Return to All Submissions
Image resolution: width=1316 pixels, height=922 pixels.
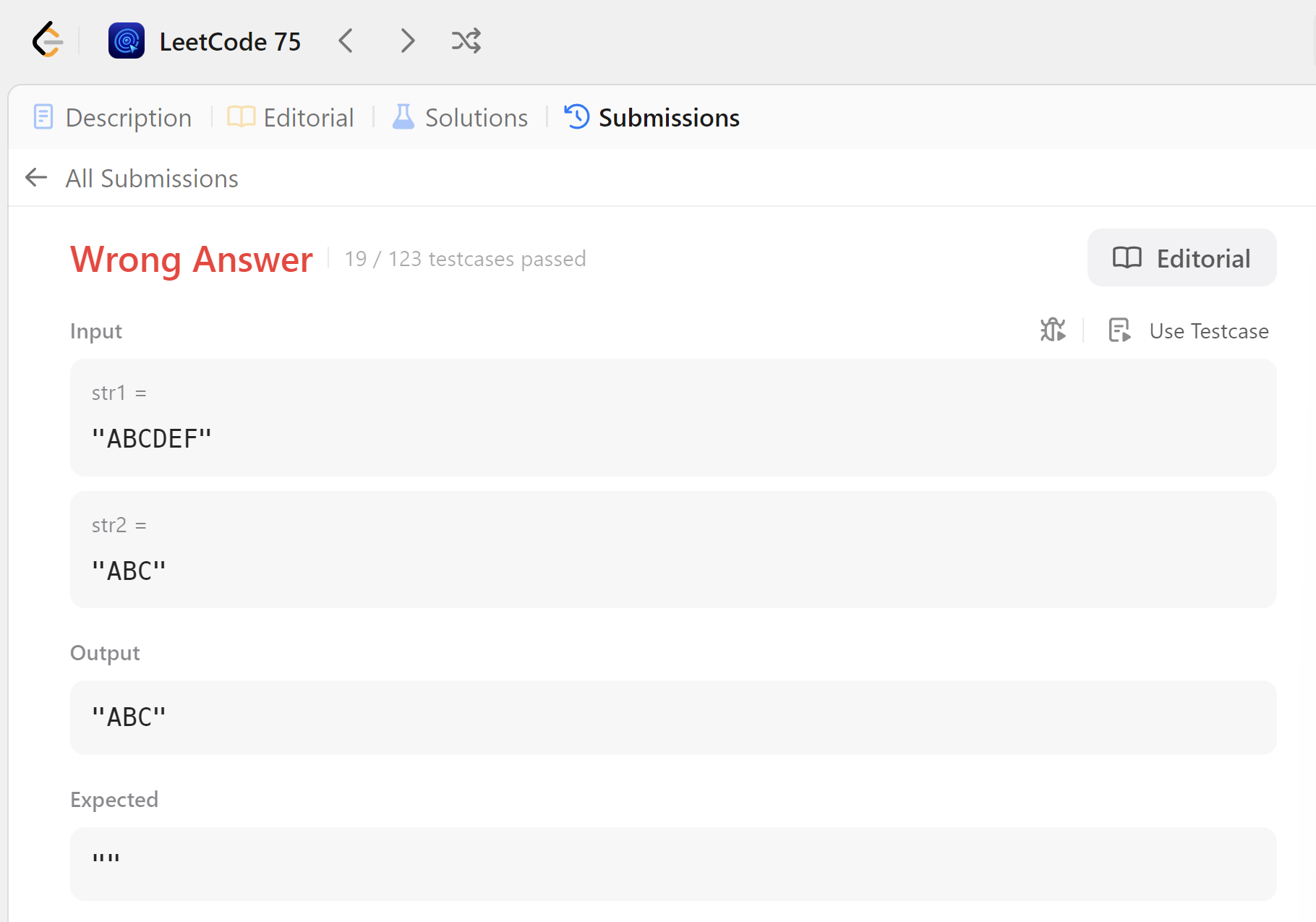[x=152, y=178]
